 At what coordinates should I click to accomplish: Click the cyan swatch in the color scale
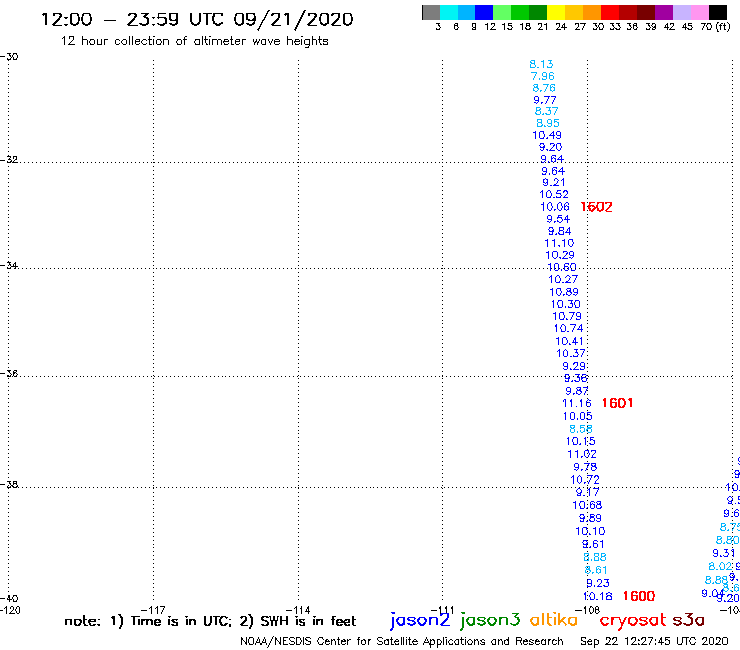click(449, 12)
